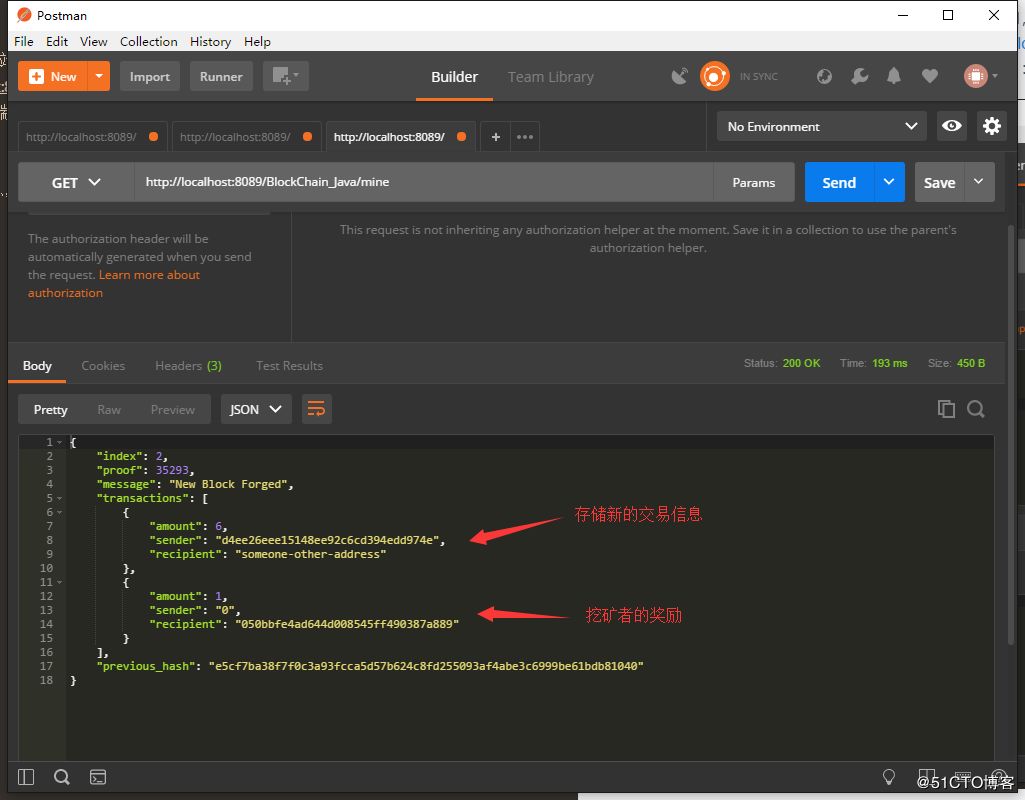Click the blue Send button

pos(839,183)
